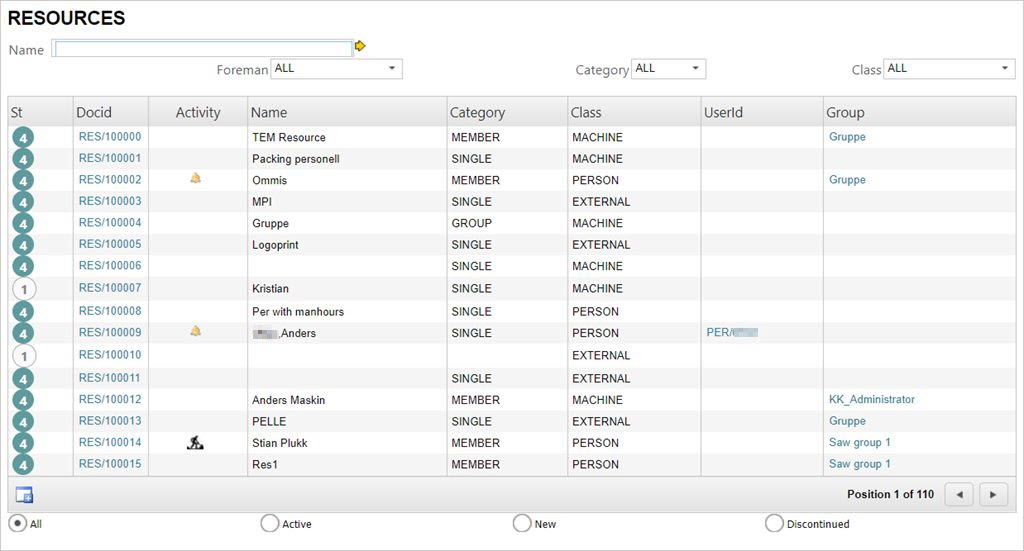Click status 1 icon for Kristian row

click(24, 289)
